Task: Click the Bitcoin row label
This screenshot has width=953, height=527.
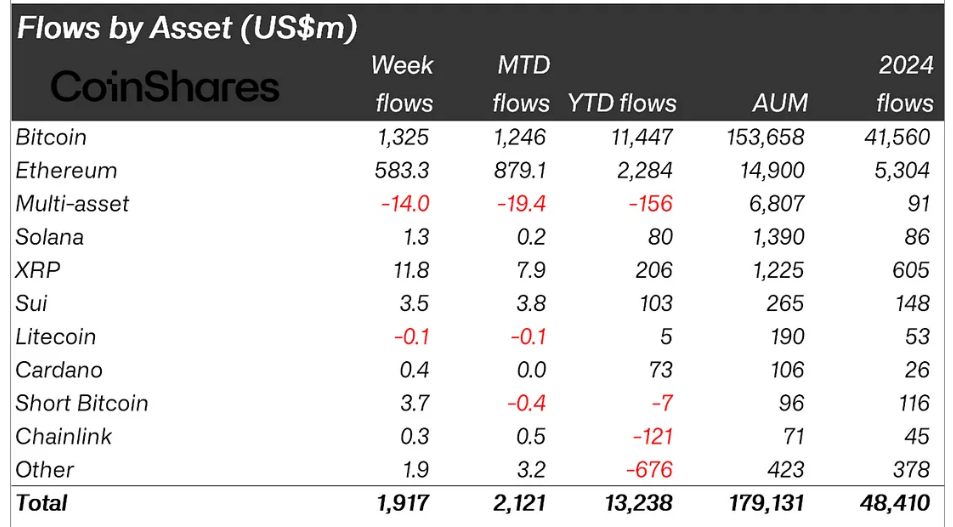Action: [51, 137]
